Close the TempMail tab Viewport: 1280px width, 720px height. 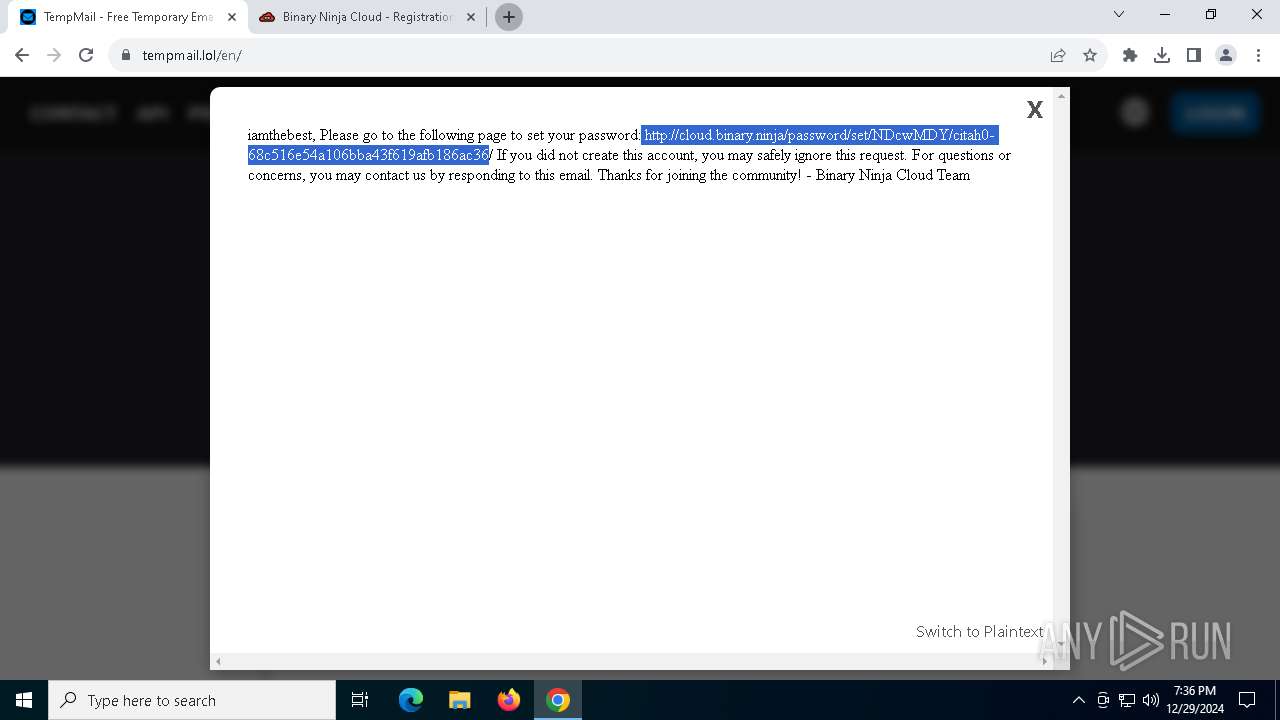coord(232,17)
